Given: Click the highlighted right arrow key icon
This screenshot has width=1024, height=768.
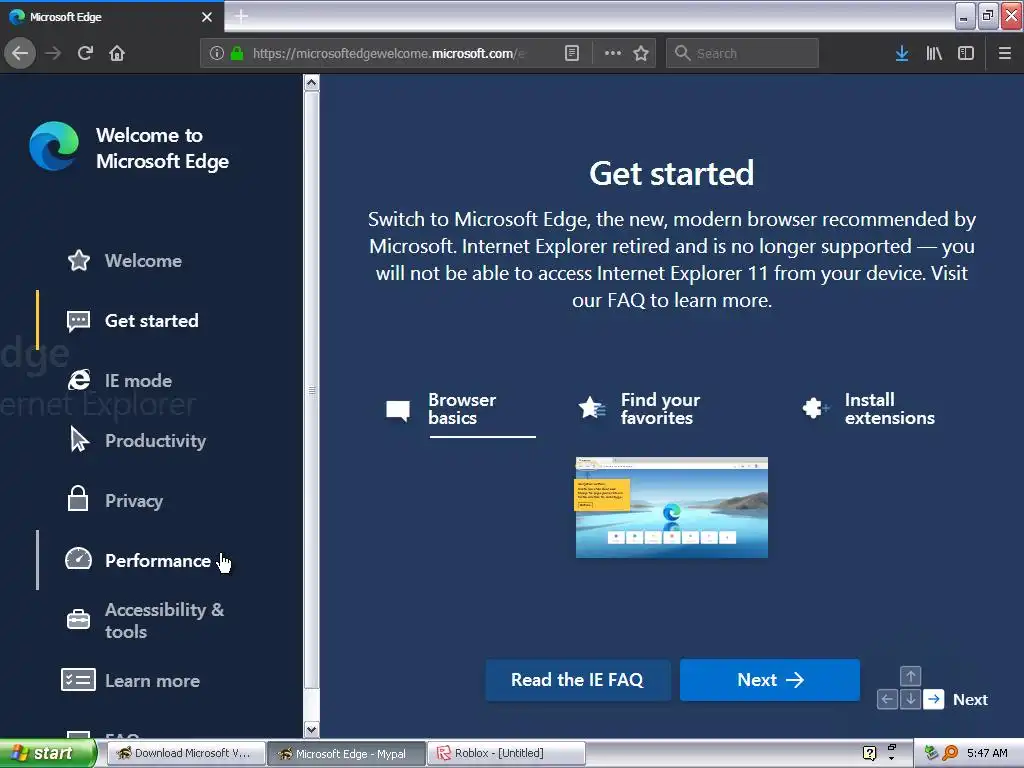Looking at the screenshot, I should pyautogui.click(x=934, y=699).
